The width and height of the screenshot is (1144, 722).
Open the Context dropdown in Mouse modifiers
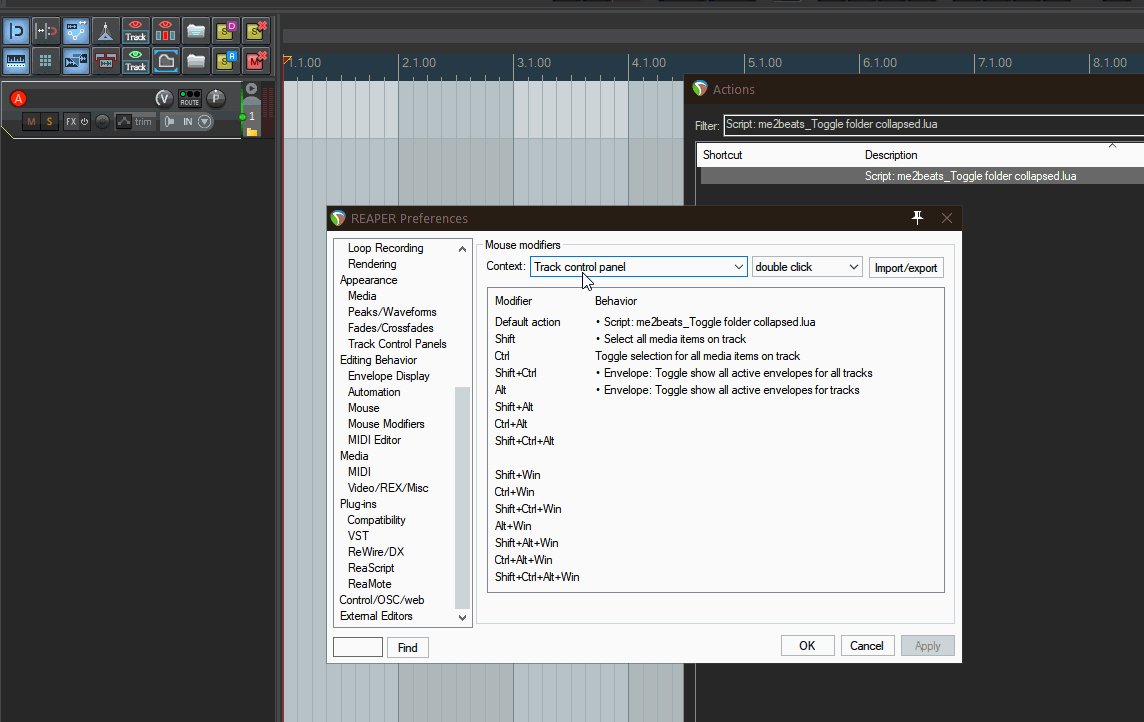click(x=638, y=267)
